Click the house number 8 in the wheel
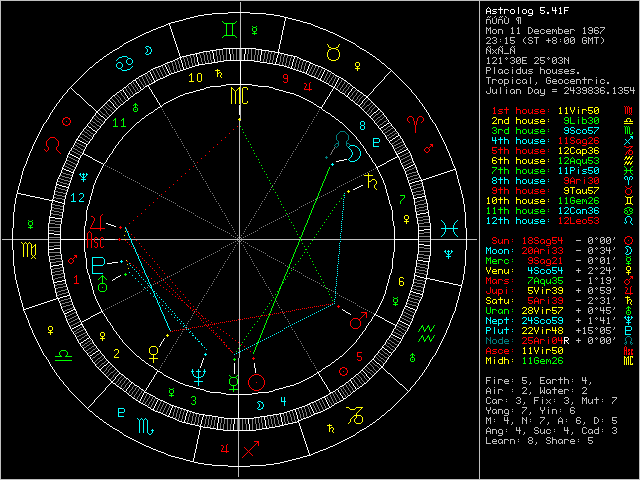Screen dimensions: 640x480 [x=362, y=126]
